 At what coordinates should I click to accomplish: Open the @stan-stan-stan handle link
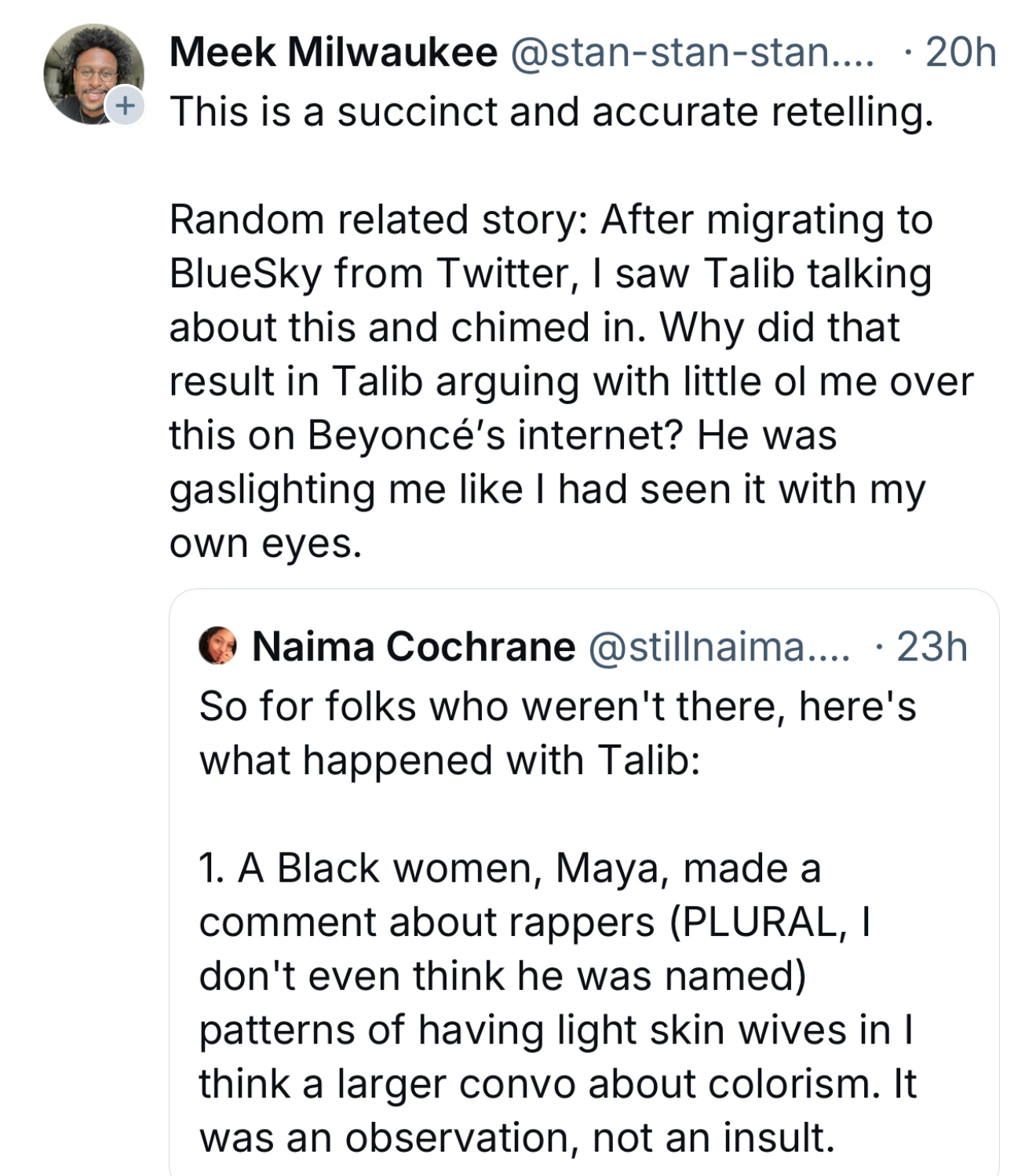pos(692,53)
